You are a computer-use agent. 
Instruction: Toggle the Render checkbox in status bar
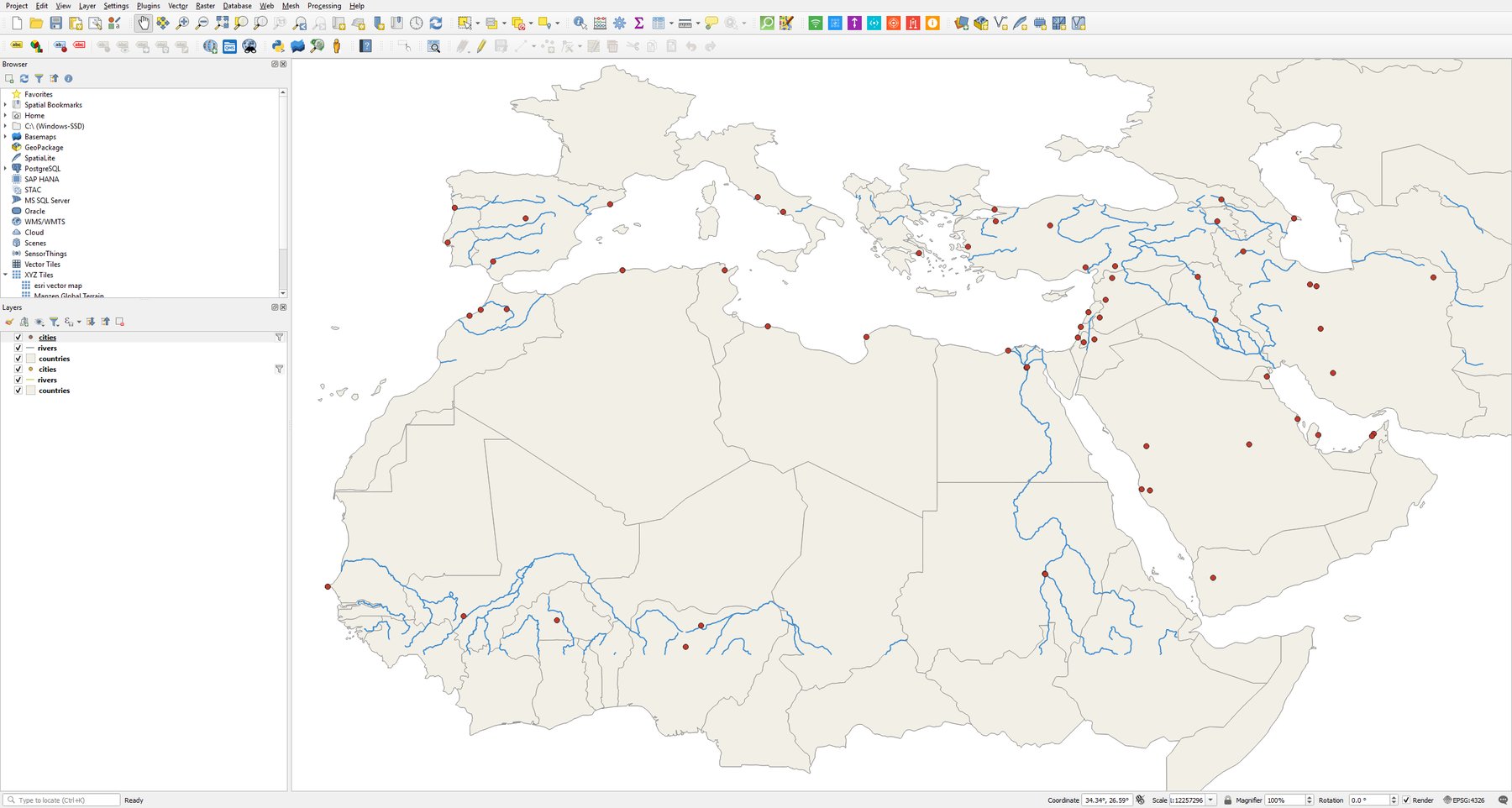1406,800
